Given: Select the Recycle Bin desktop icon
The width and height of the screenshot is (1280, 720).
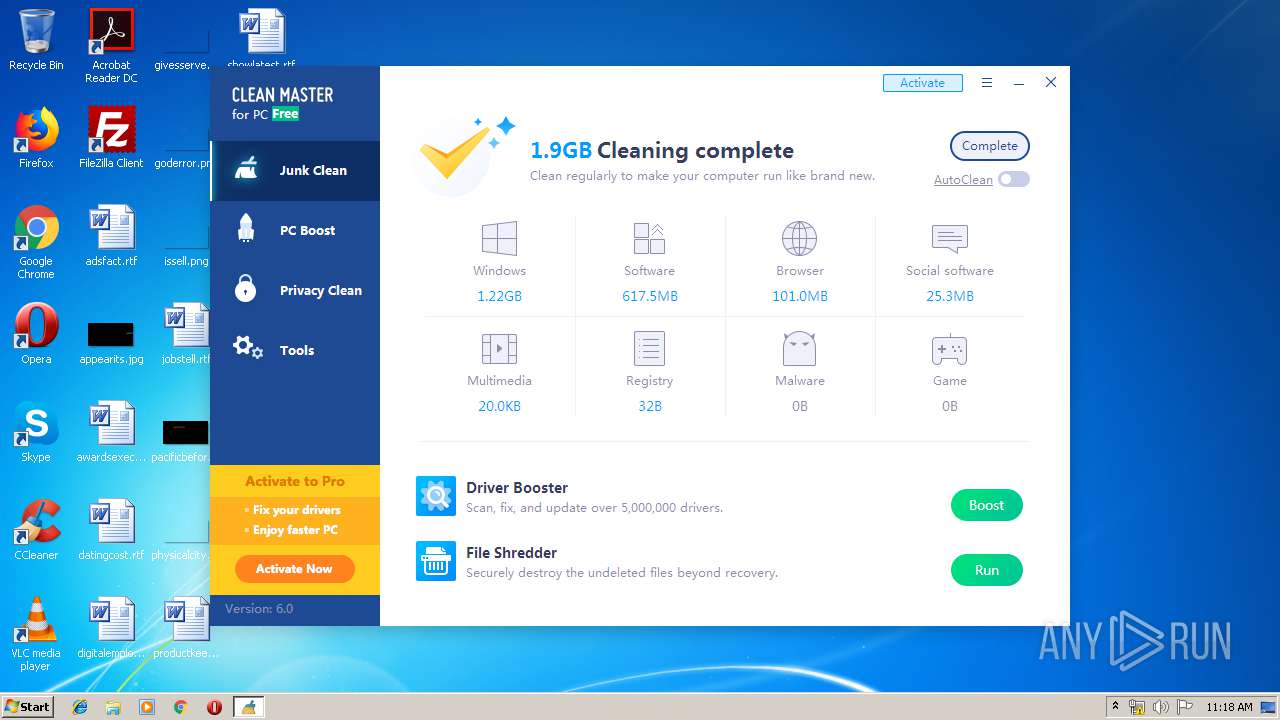Looking at the screenshot, I should click(x=36, y=40).
